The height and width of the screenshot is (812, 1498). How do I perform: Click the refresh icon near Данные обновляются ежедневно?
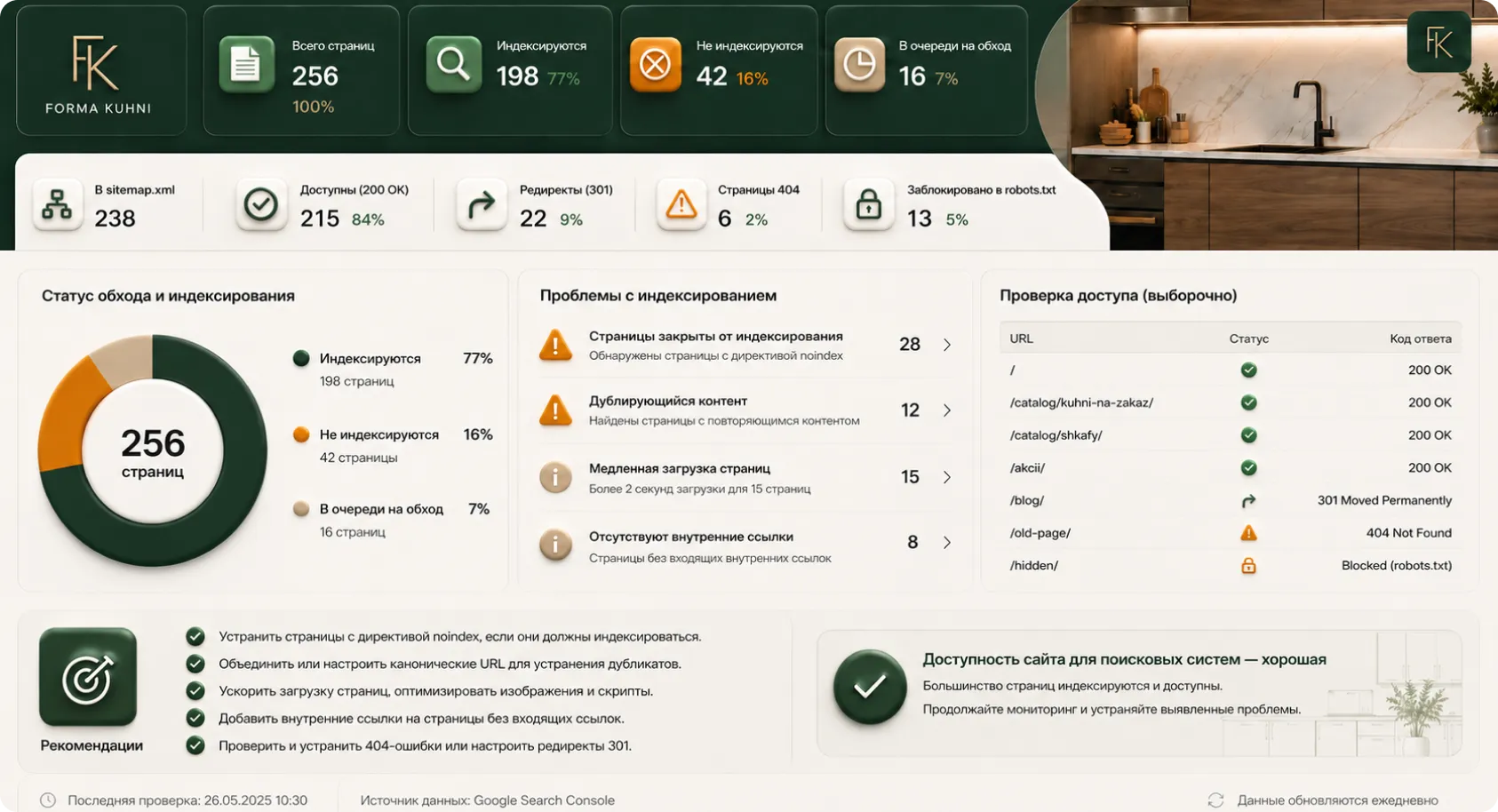(x=1215, y=800)
